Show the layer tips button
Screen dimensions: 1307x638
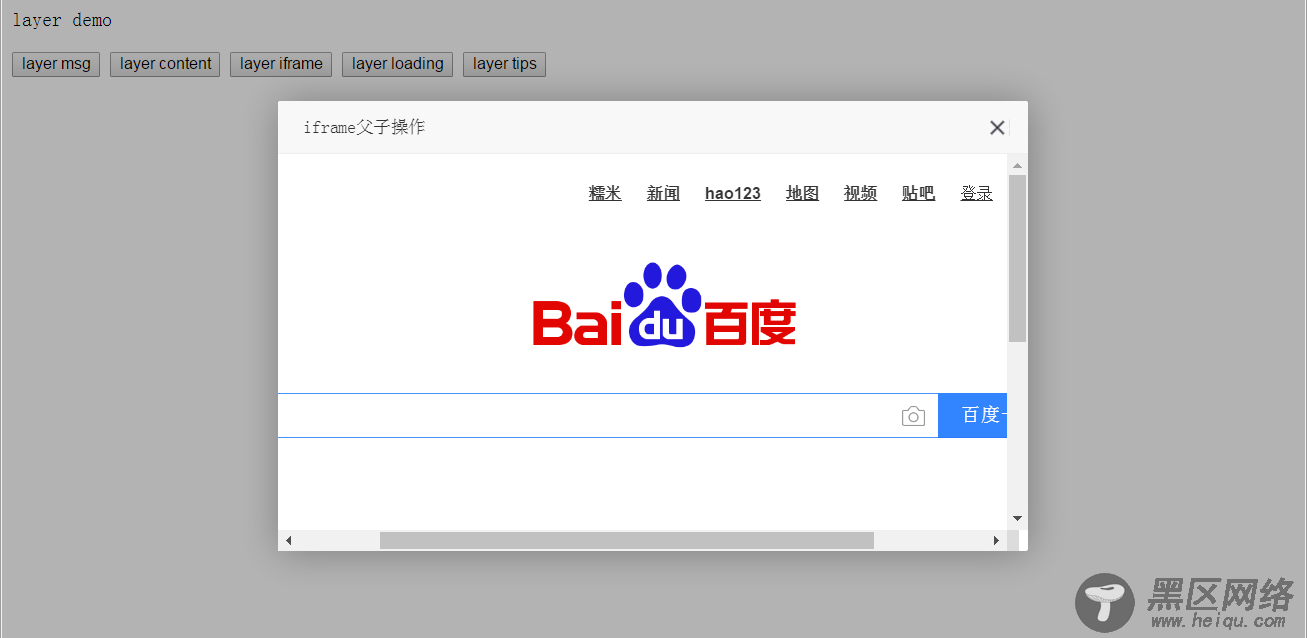pyautogui.click(x=504, y=64)
